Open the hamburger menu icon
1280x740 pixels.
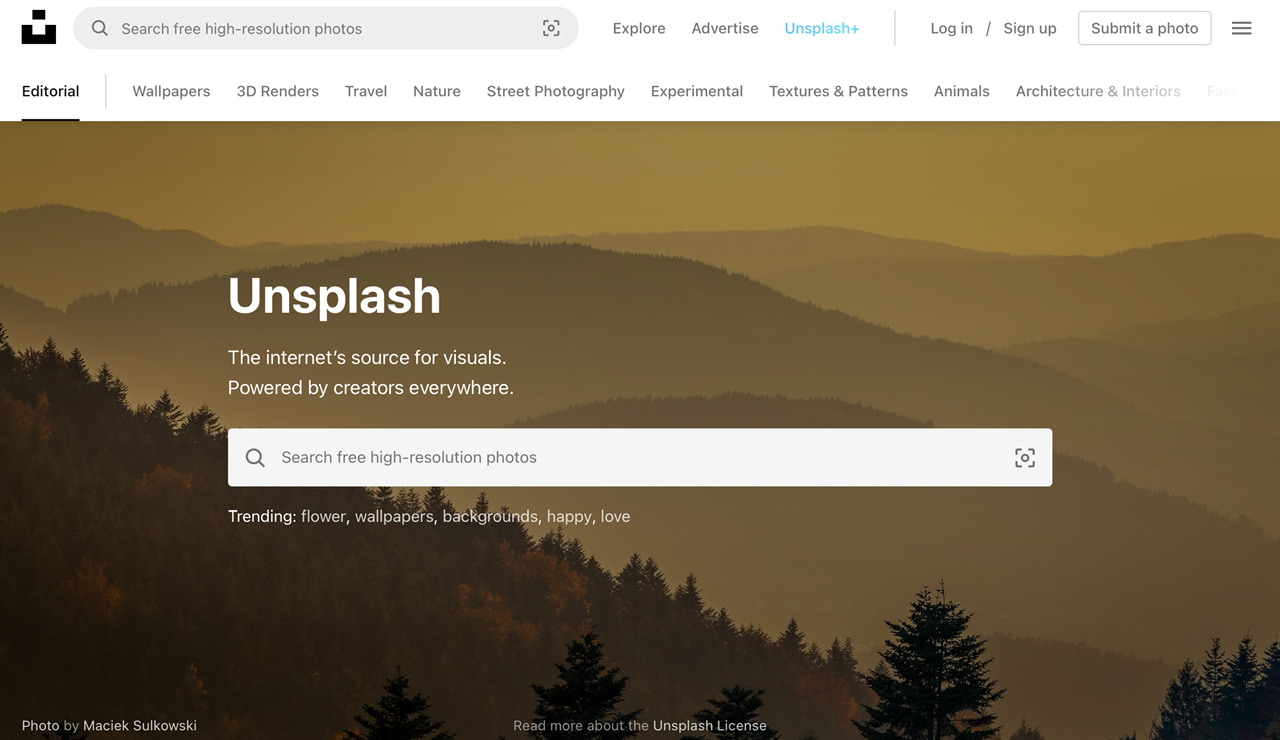point(1241,28)
